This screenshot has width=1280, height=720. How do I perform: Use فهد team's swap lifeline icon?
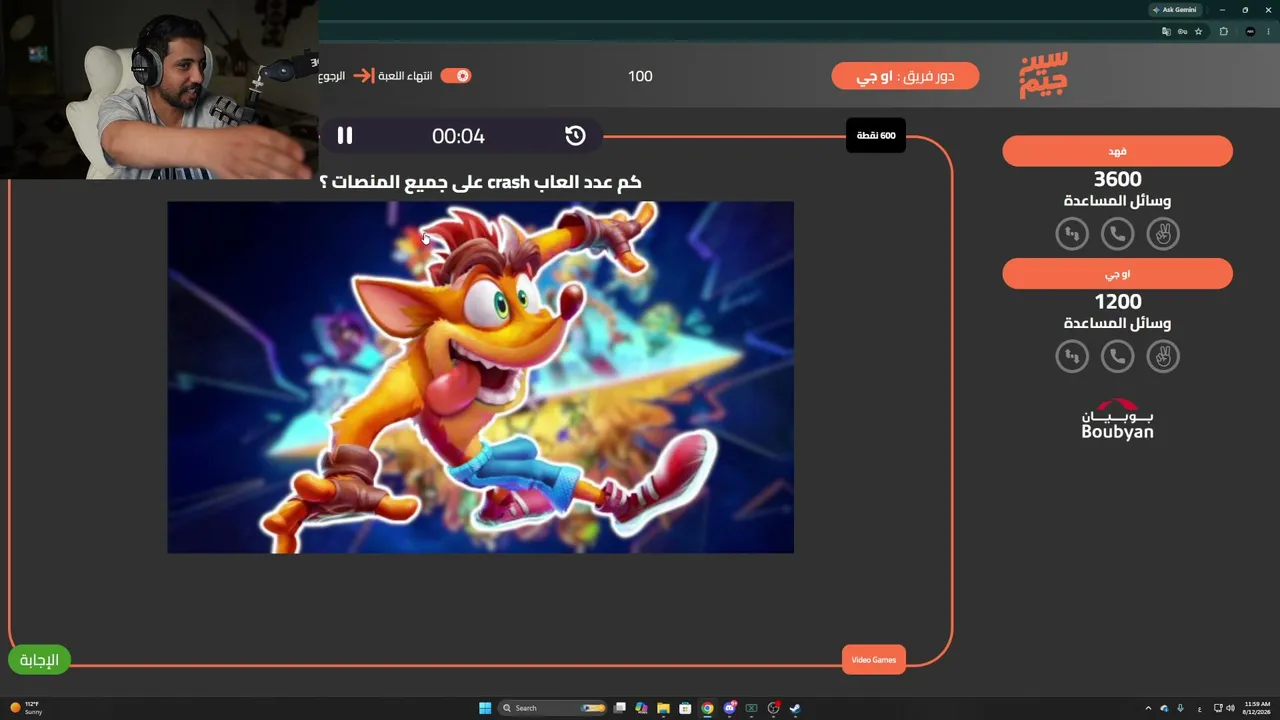click(x=1072, y=234)
